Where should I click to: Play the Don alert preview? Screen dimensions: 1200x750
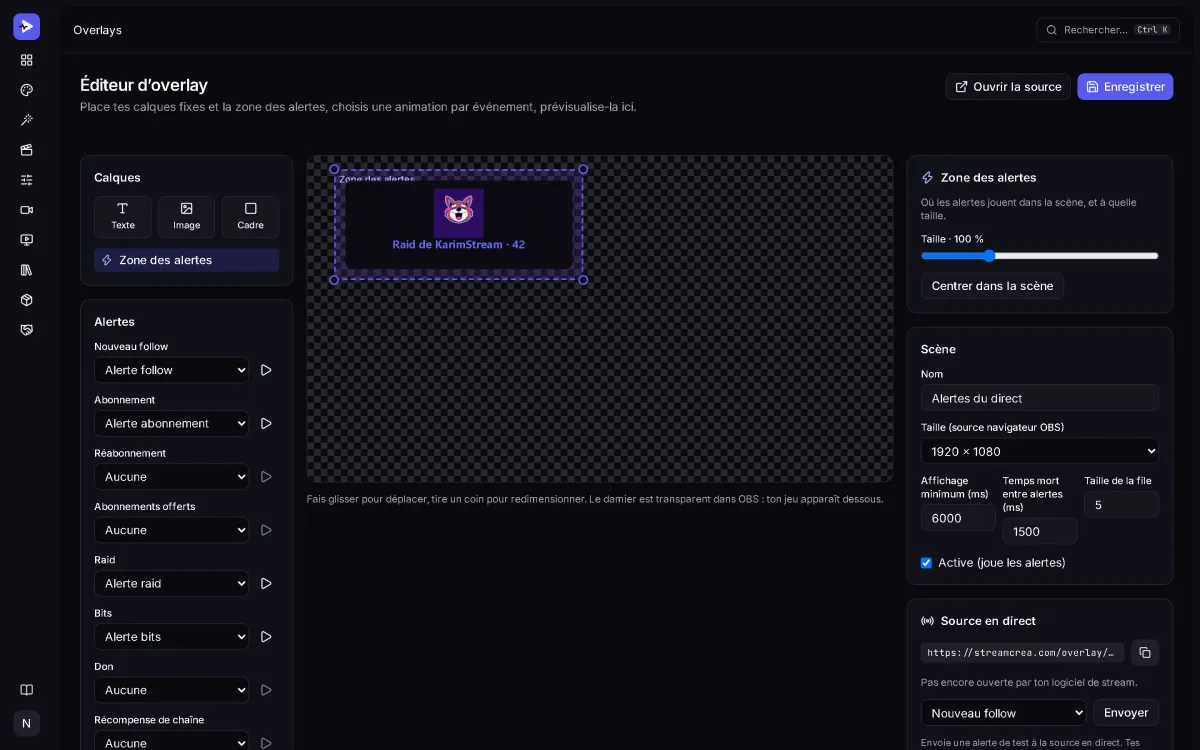tap(266, 690)
